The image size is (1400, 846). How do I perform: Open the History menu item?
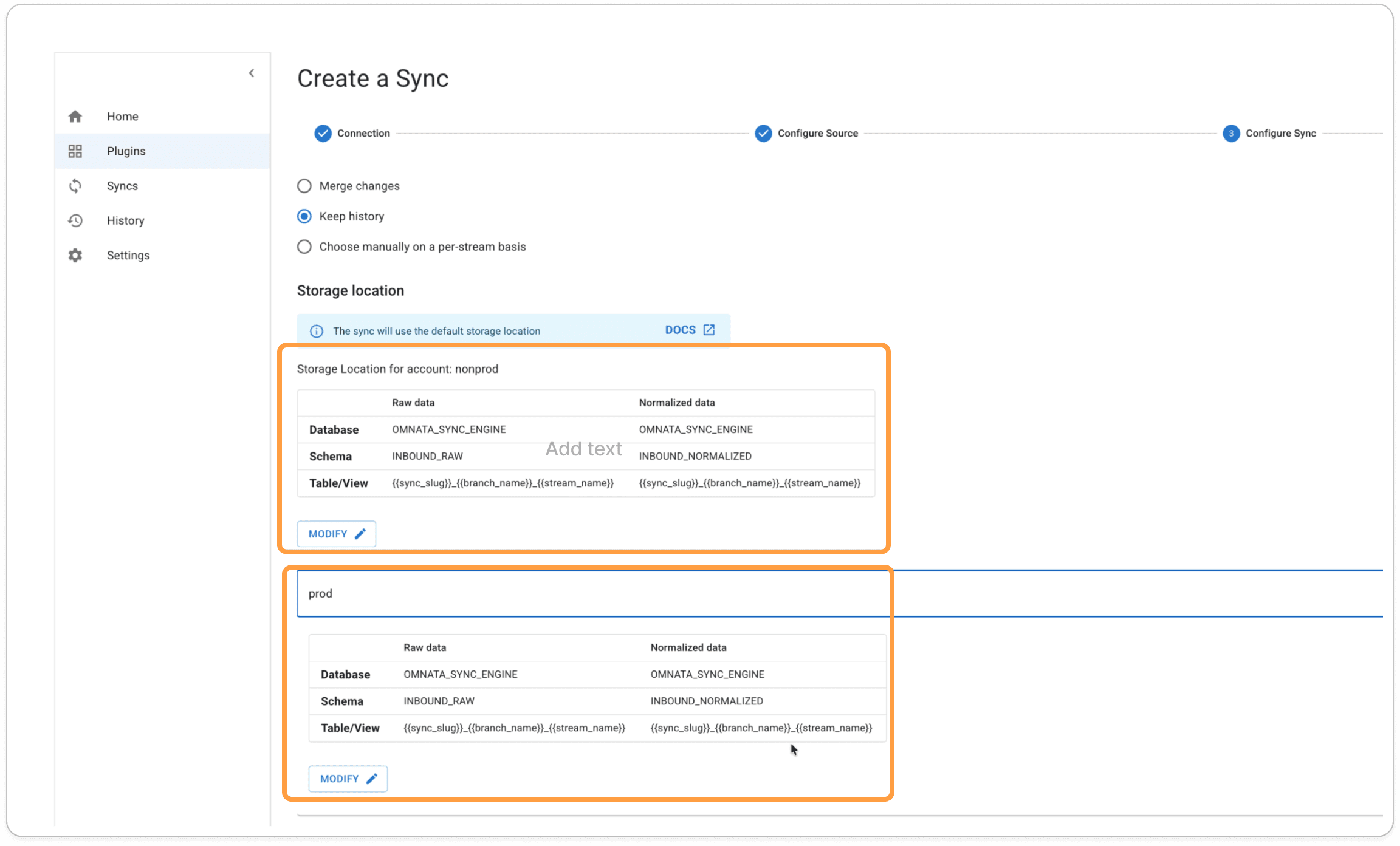click(x=125, y=220)
